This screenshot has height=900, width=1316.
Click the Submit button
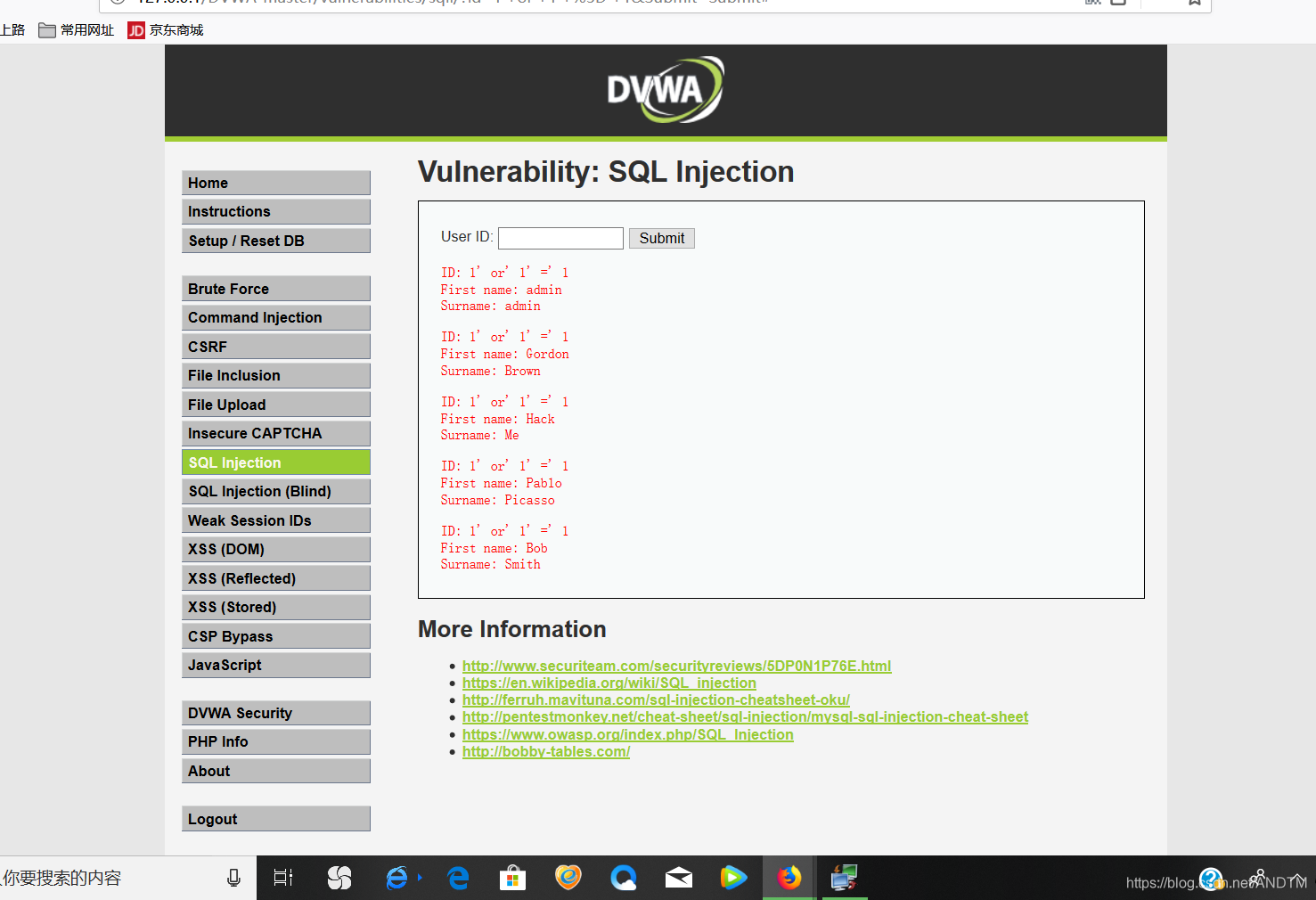[x=662, y=238]
